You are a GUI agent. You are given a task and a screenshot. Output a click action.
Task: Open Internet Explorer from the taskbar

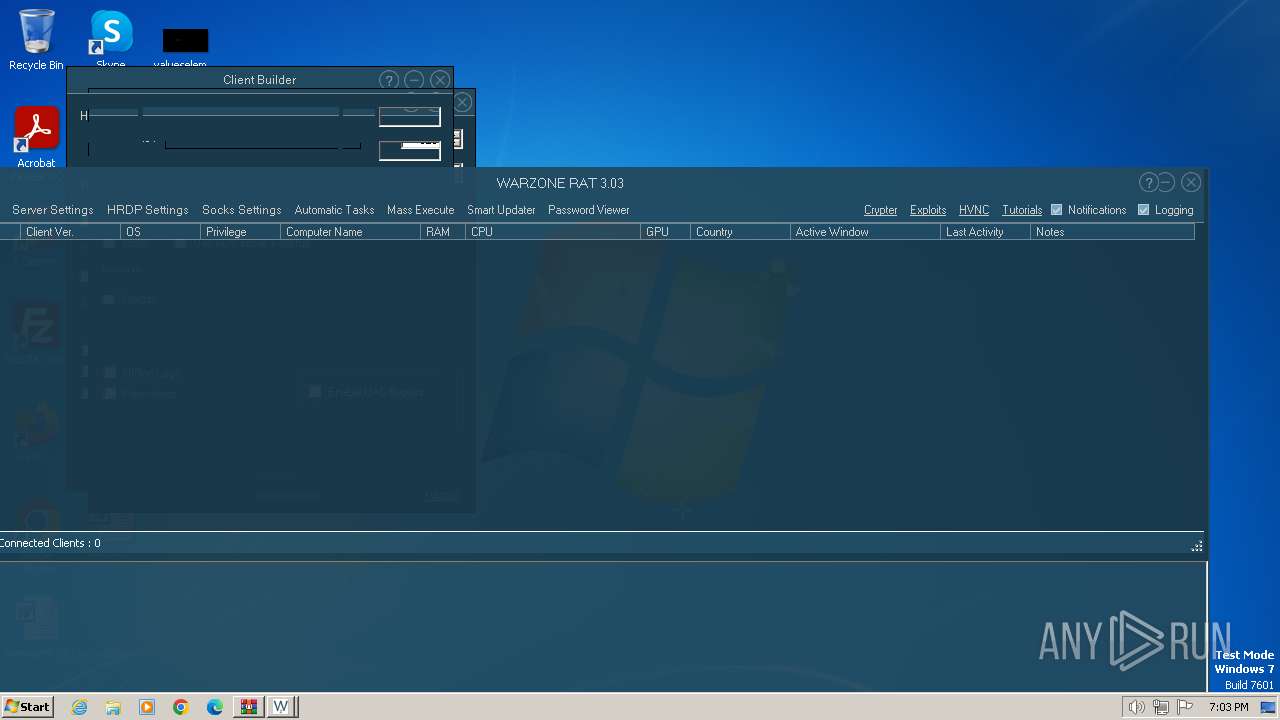coord(79,707)
